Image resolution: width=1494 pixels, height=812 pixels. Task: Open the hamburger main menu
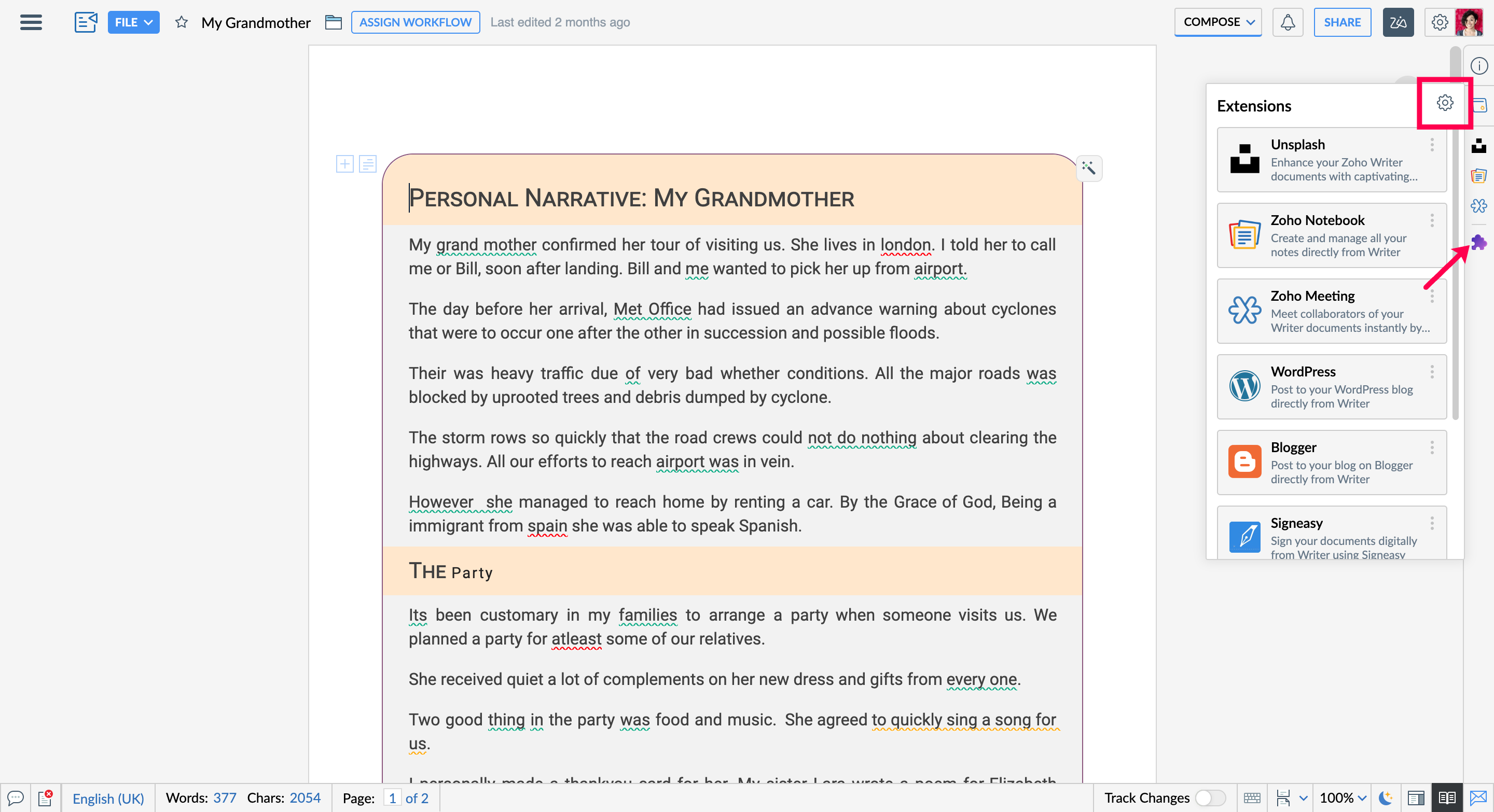coord(31,22)
